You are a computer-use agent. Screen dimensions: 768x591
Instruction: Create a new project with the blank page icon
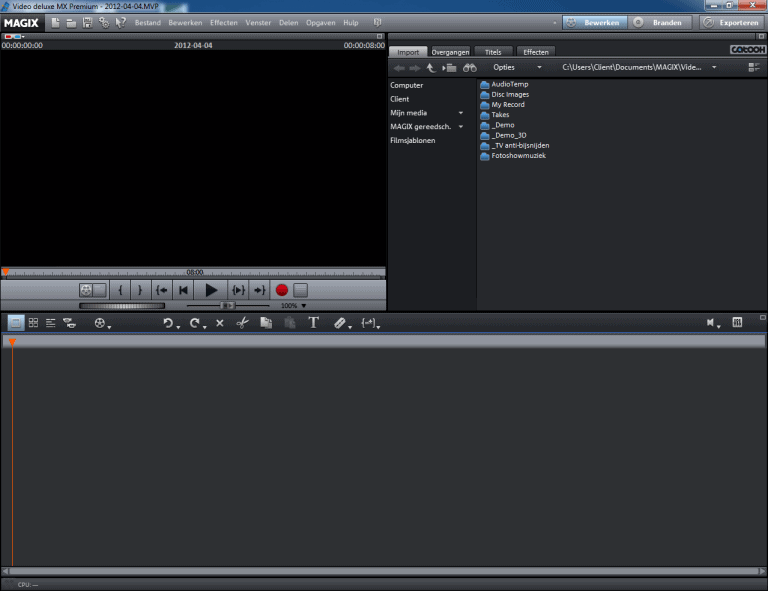(55, 23)
